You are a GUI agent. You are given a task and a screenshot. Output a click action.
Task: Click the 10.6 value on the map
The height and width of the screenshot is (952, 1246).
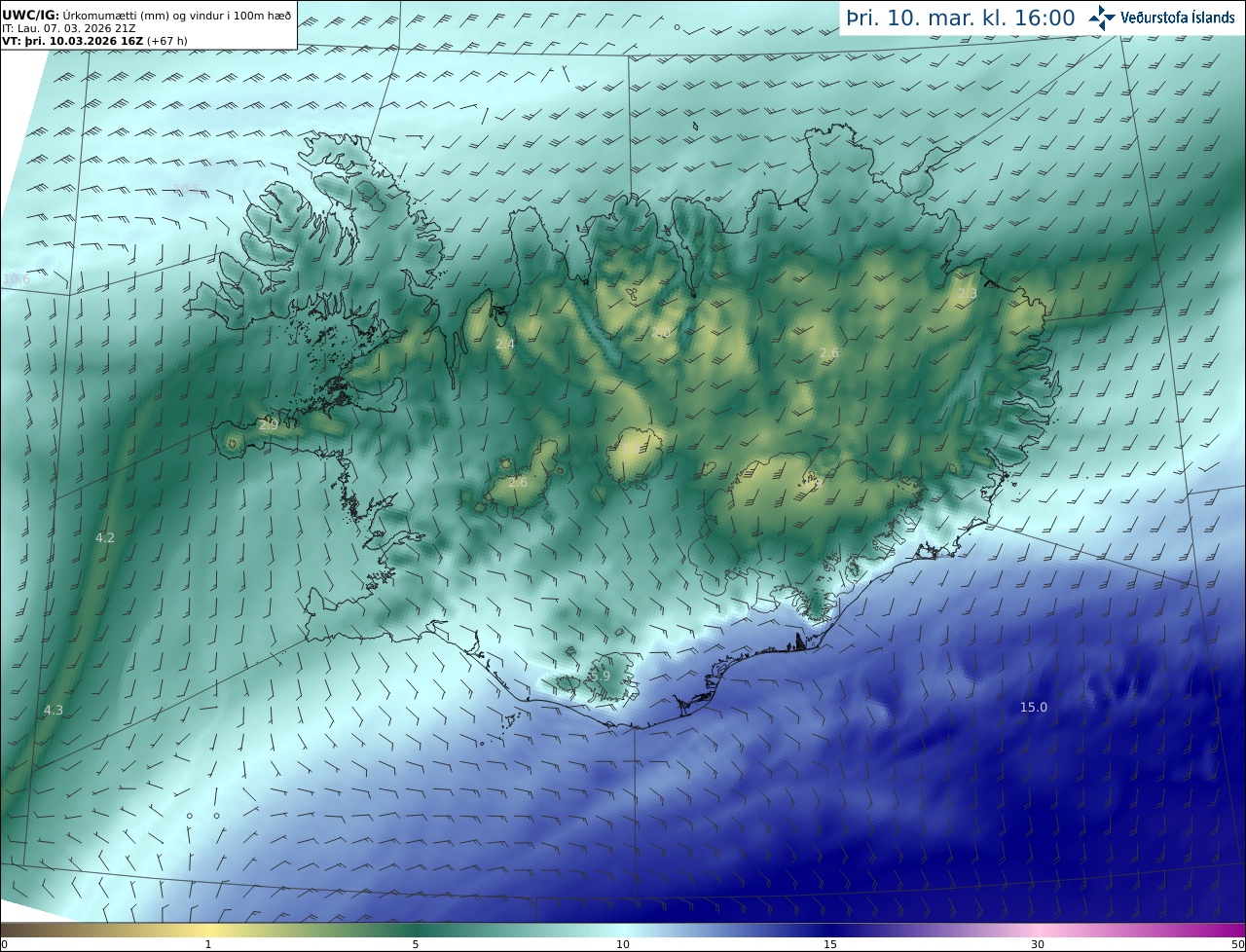(x=17, y=279)
